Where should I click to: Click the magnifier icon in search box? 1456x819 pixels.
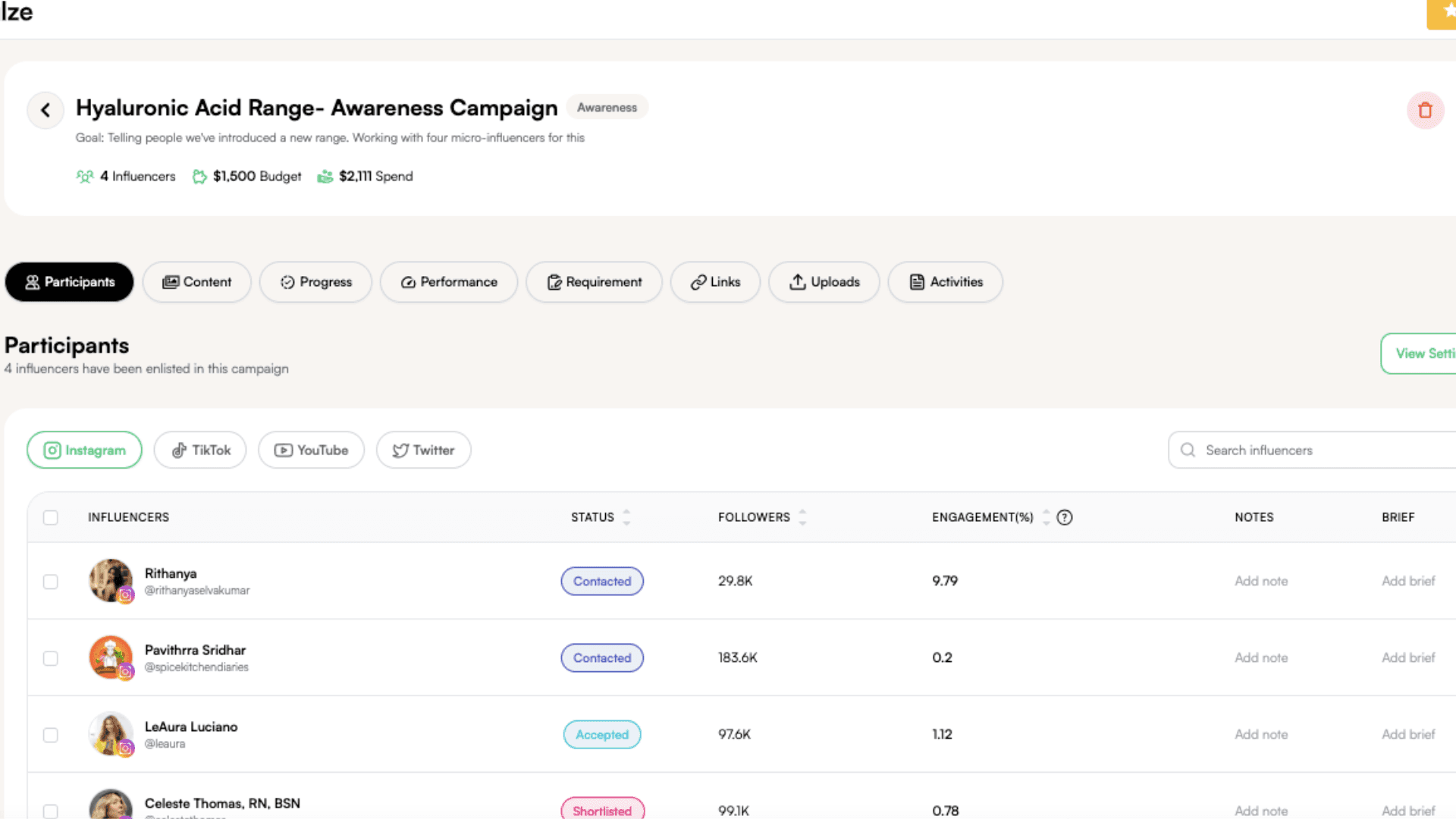coord(1188,450)
